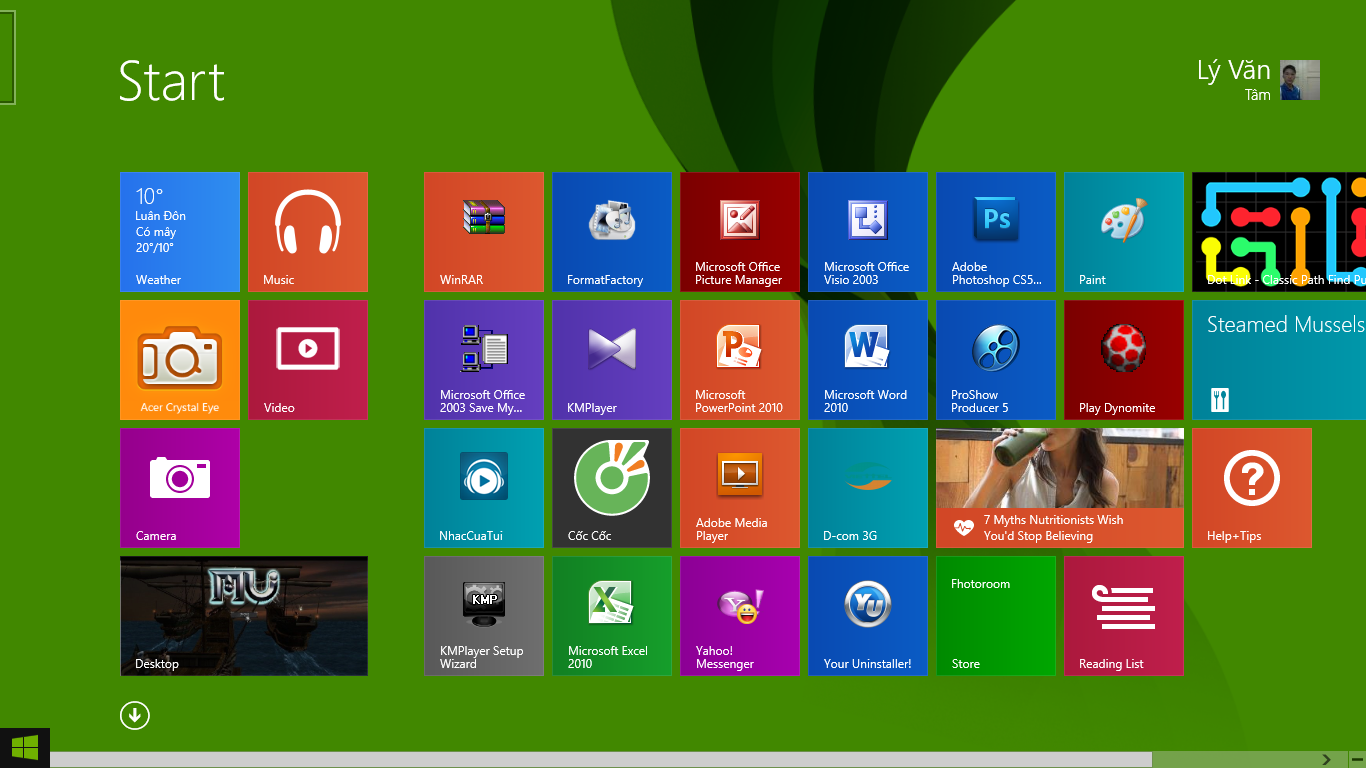Open the Your Uninstaller! tile
The image size is (1366, 768).
(x=868, y=616)
